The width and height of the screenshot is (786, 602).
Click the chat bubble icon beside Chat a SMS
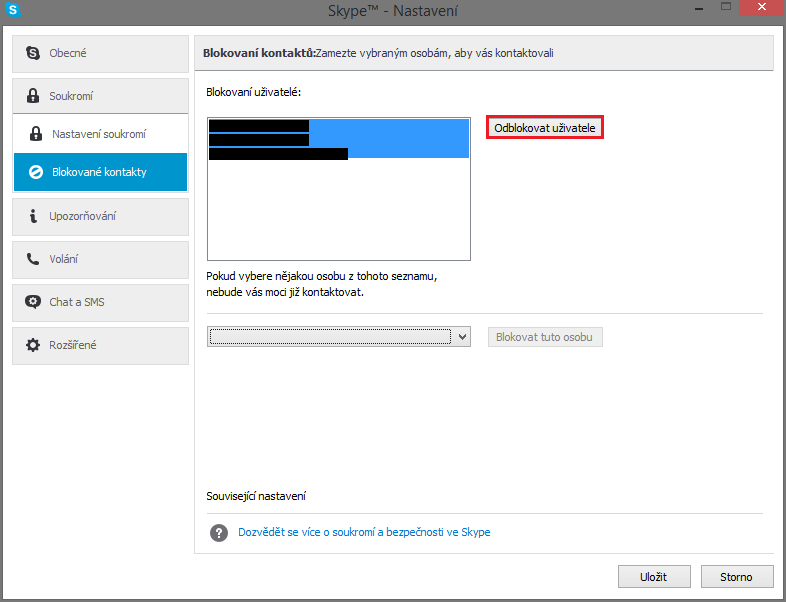click(33, 302)
